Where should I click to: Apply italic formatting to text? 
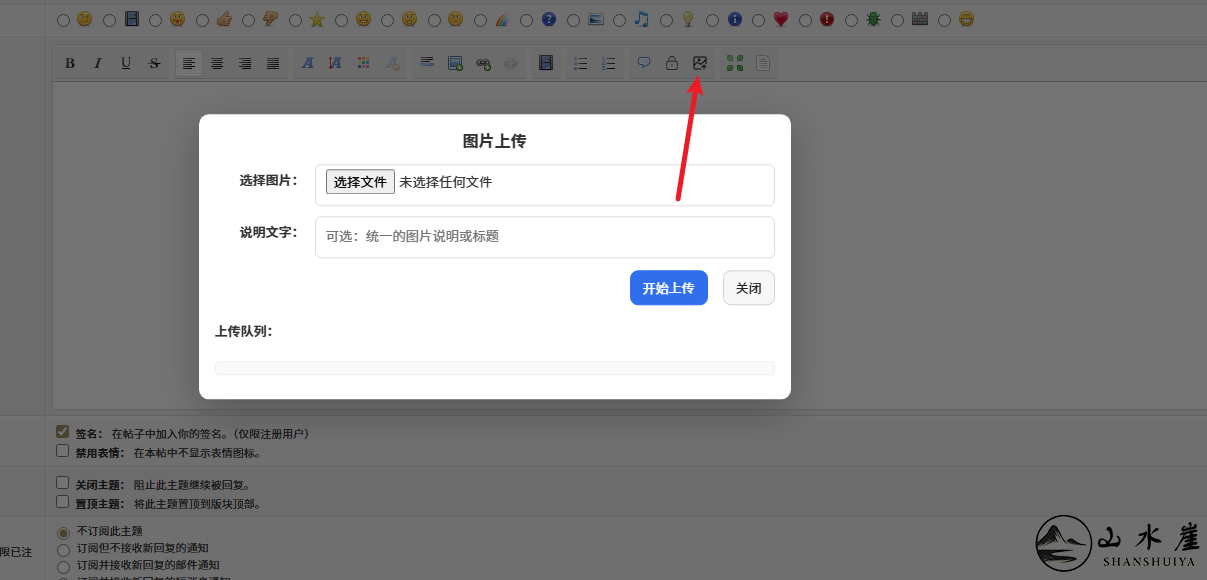tap(97, 62)
